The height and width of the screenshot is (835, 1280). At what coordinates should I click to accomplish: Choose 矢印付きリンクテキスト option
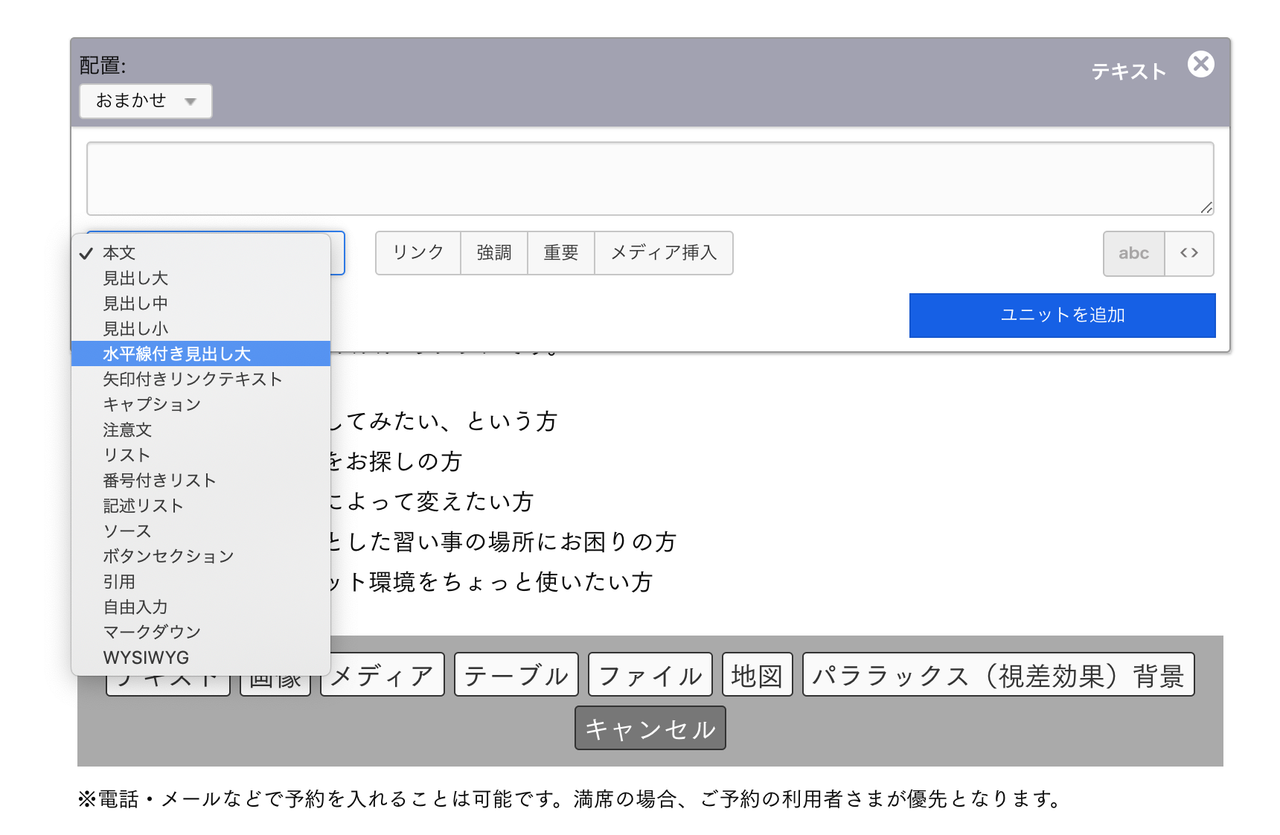(x=193, y=379)
